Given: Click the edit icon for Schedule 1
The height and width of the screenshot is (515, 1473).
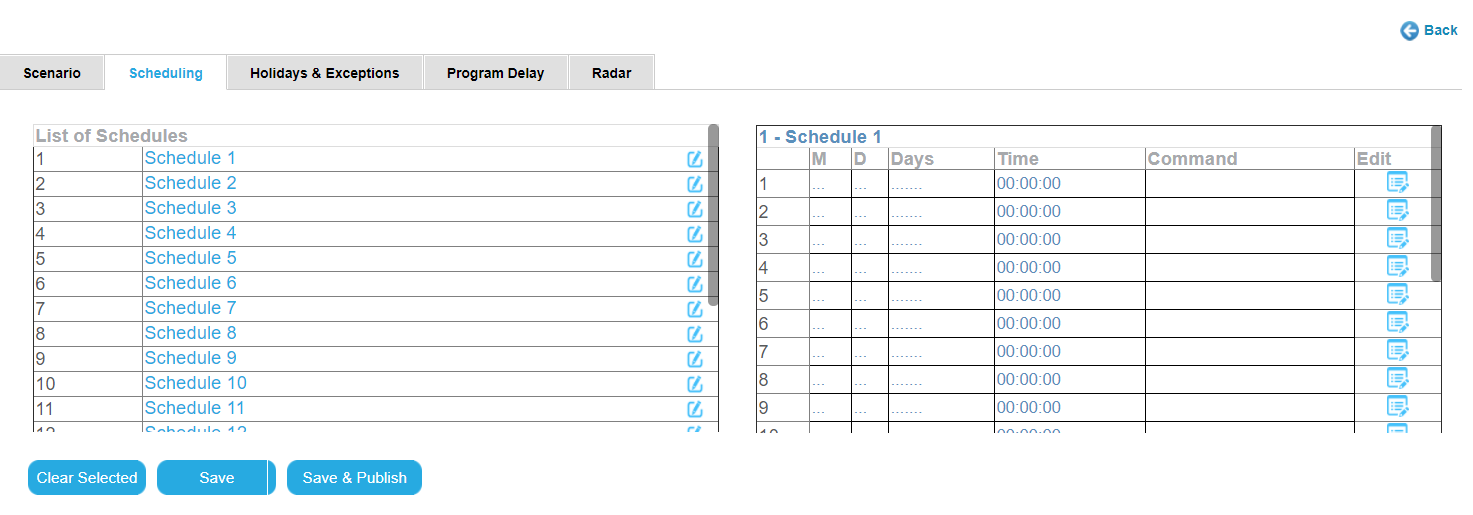Looking at the screenshot, I should tap(694, 159).
